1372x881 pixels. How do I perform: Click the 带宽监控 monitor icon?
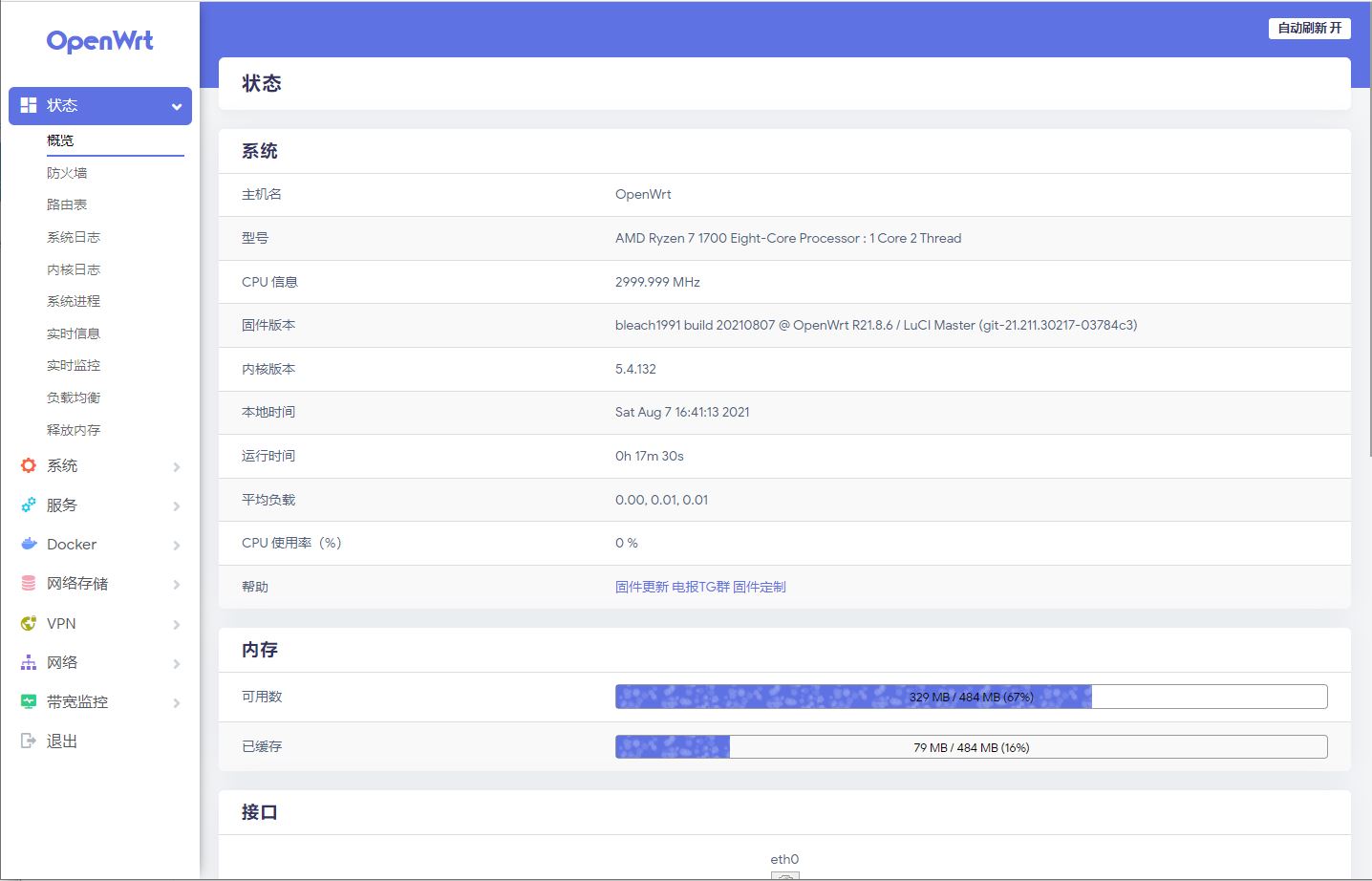pos(29,701)
